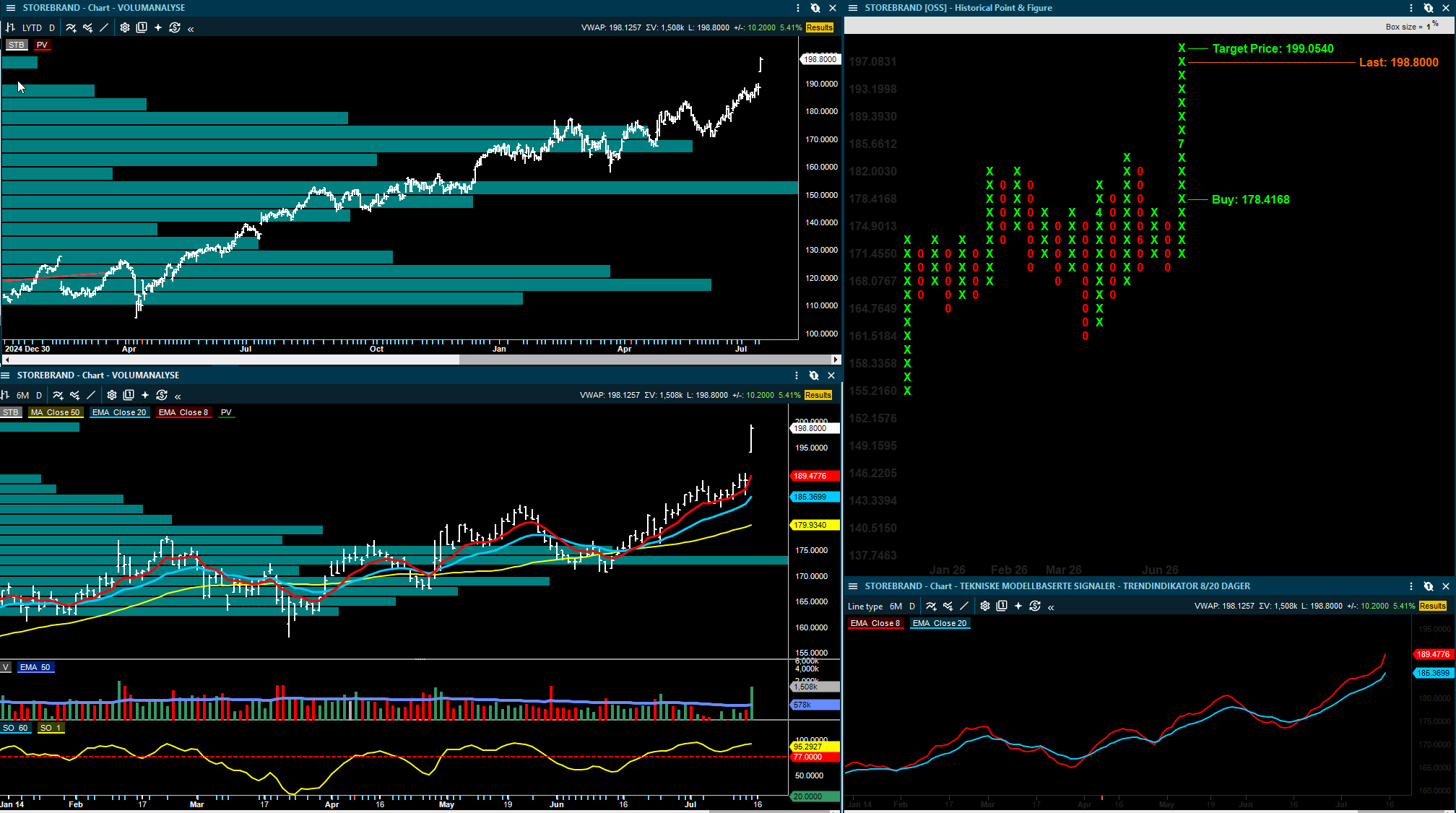This screenshot has height=813, width=1456.
Task: Click currency refresh in TRENDINDIKATOR chart
Action: (x=1035, y=606)
